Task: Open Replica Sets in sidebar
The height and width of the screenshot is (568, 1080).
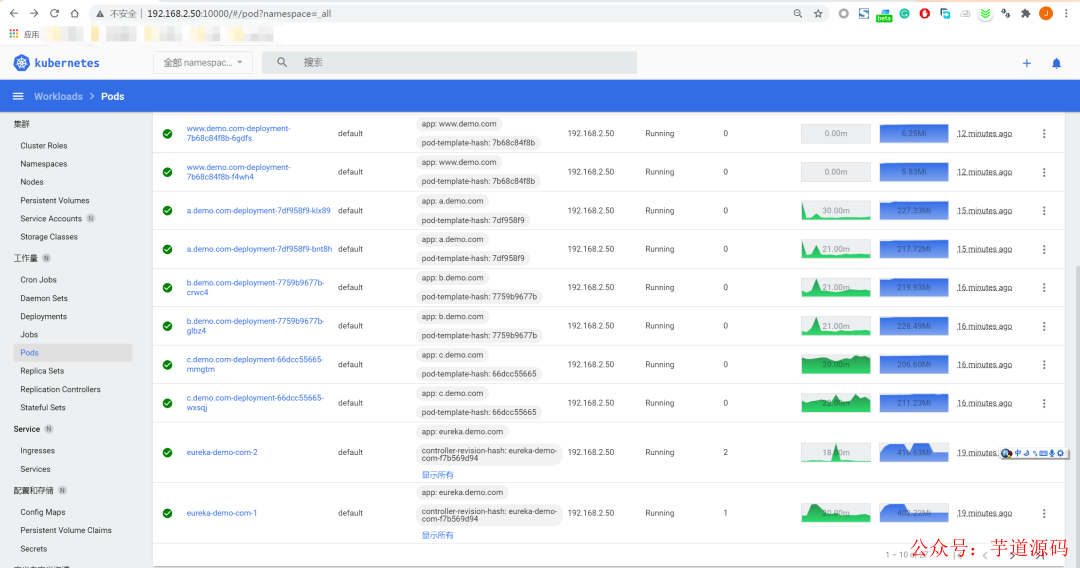Action: point(42,371)
